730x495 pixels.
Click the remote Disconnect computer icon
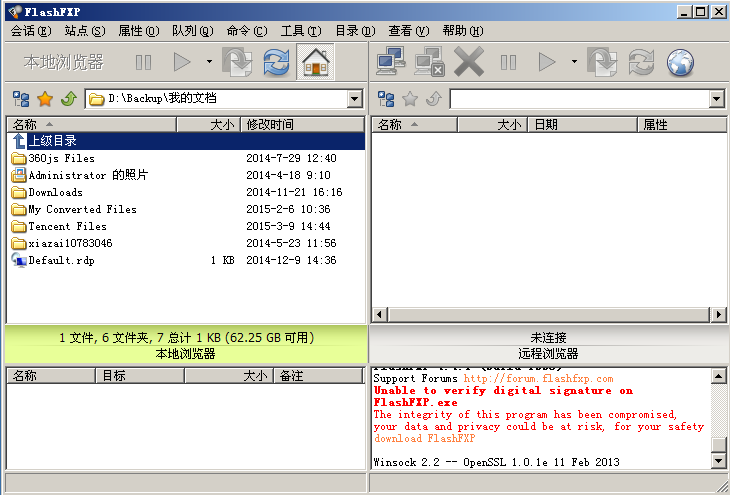[429, 61]
